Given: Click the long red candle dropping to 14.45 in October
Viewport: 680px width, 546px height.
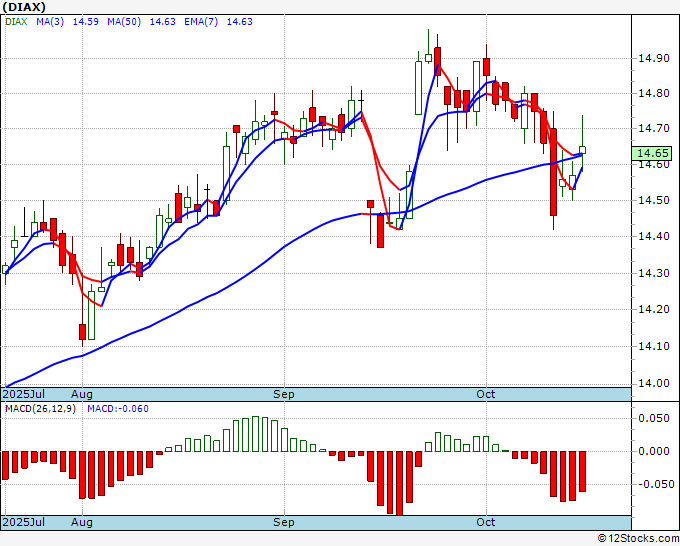Looking at the screenshot, I should 553,172.
